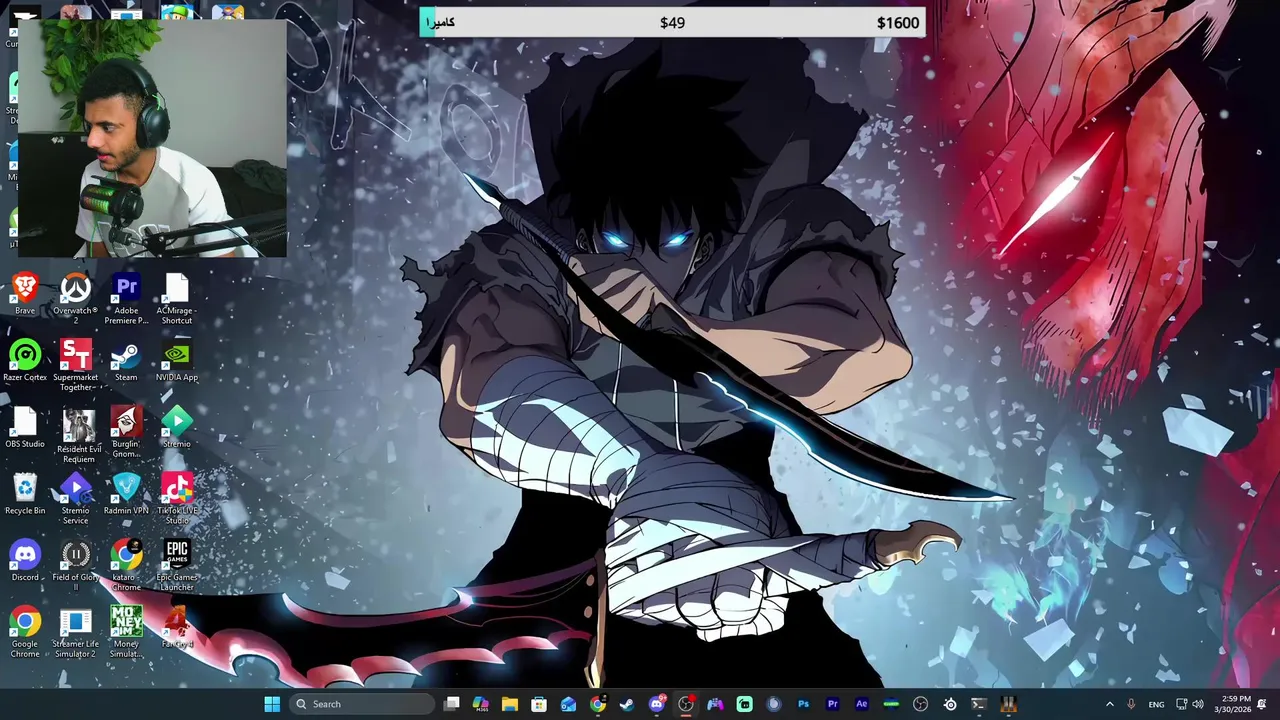Open Radmin VPN desktop shortcut
The width and height of the screenshot is (1280, 720).
coord(126,495)
